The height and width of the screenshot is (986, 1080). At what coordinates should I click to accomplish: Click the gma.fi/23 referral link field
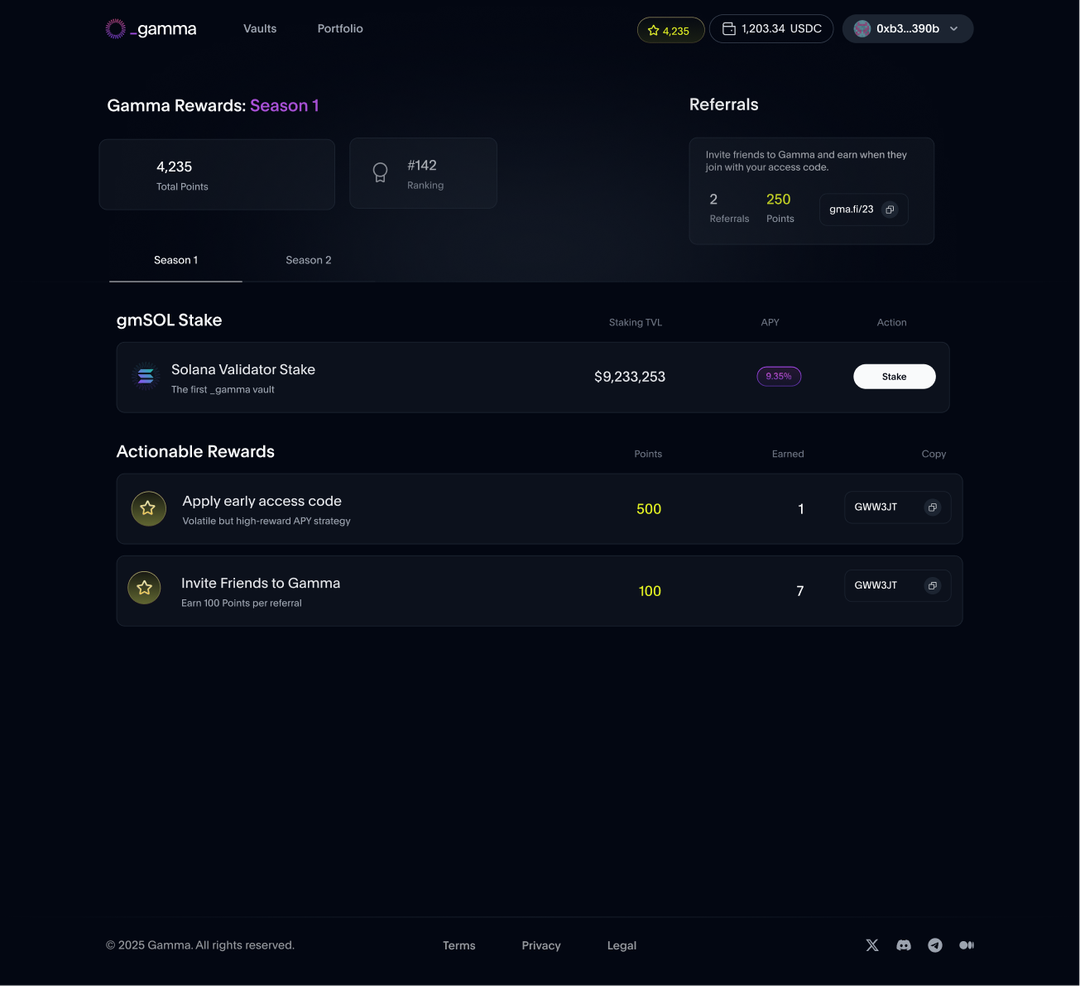click(x=864, y=210)
